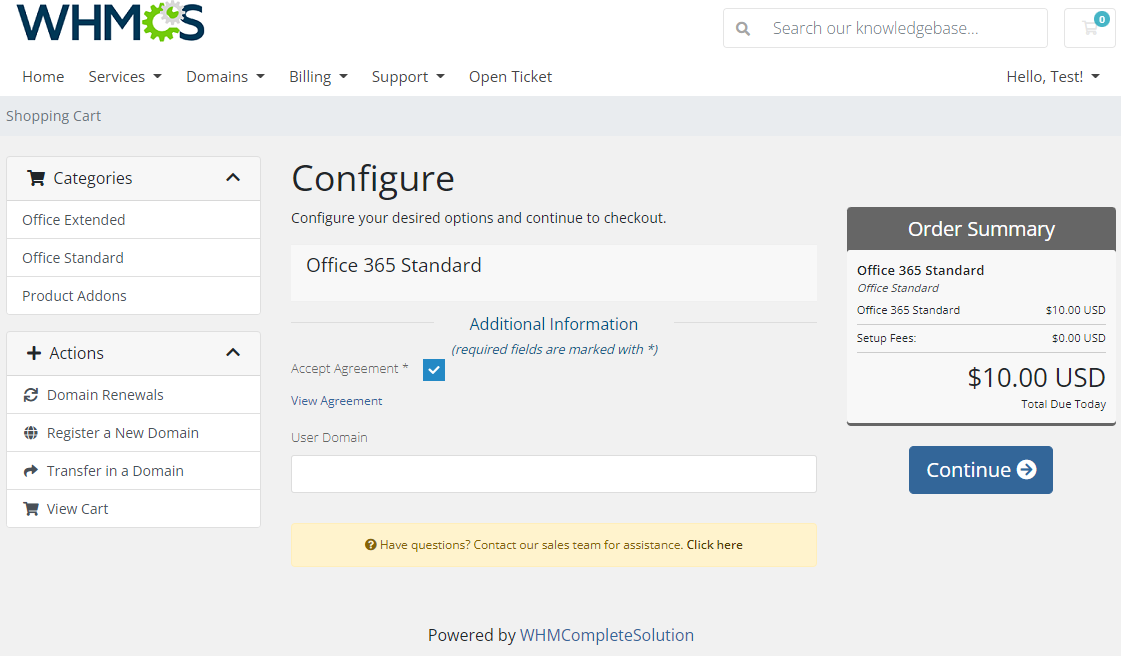
Task: Collapse the Categories panel chevron
Action: click(233, 178)
